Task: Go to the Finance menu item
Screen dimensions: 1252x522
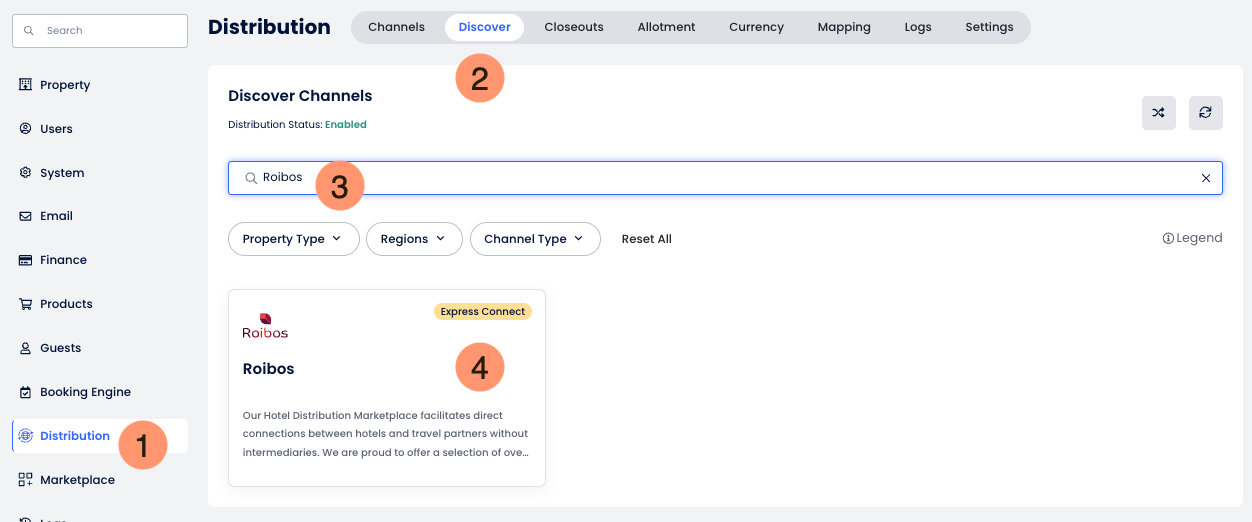Action: point(100,260)
